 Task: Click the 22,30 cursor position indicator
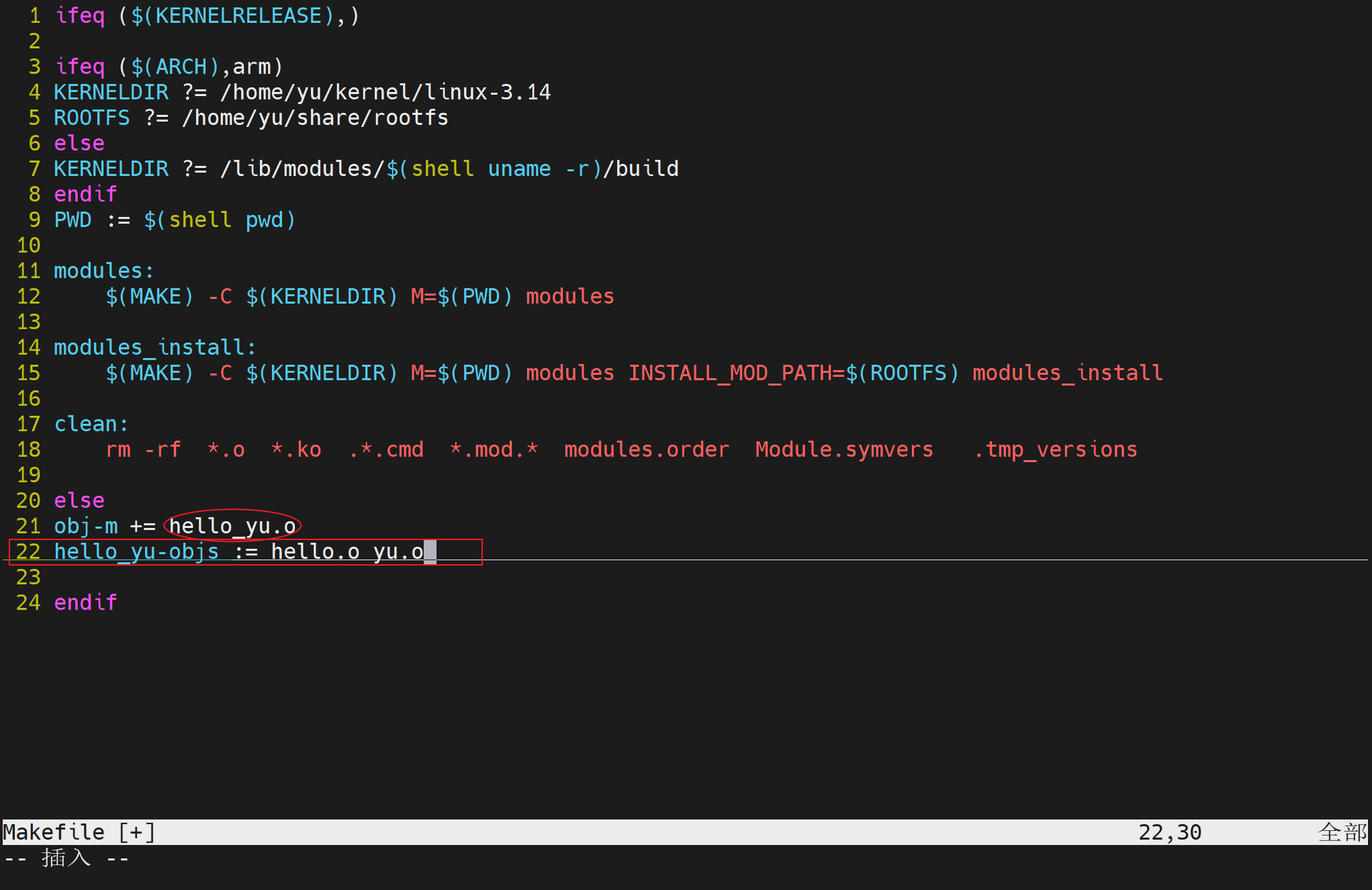tap(1169, 832)
